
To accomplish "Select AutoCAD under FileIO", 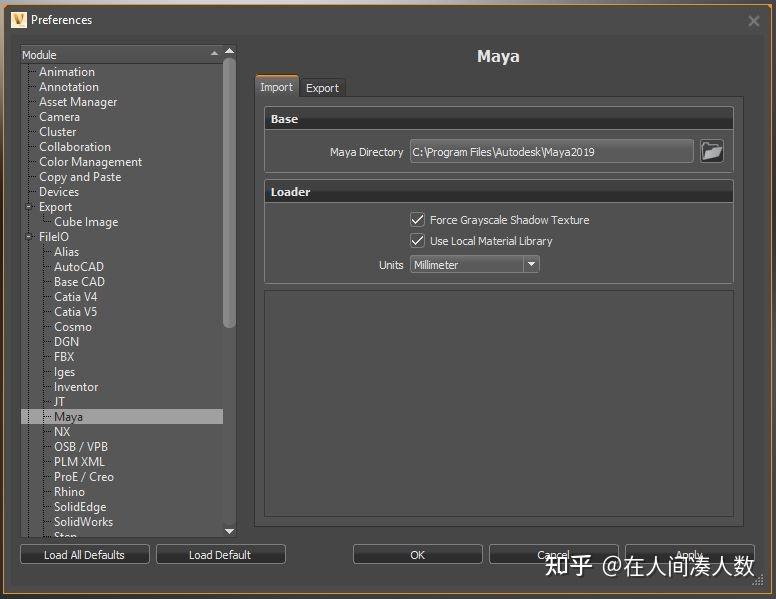I will tap(79, 266).
